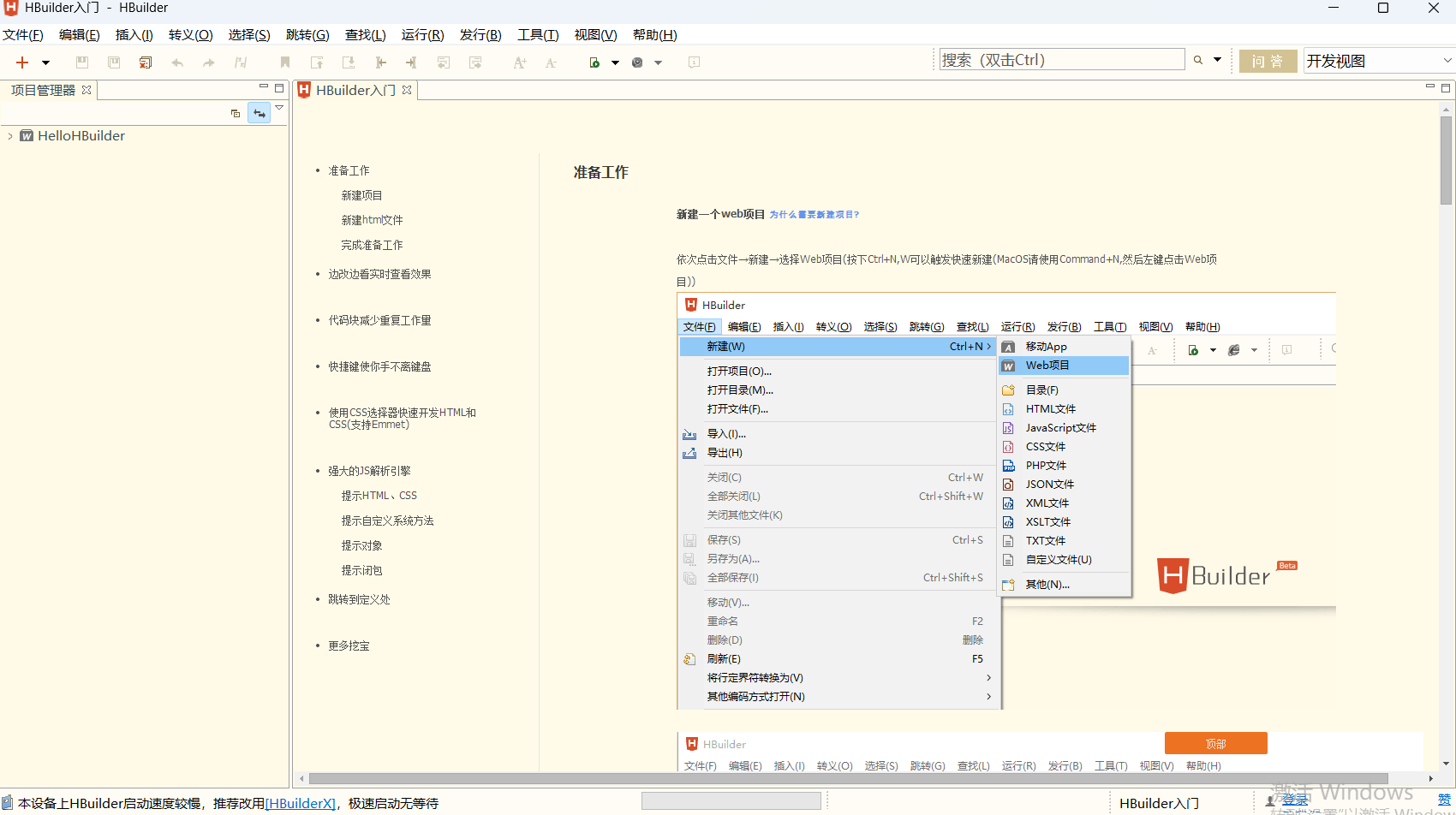Open the run in browser dropdown arrow
1456x815 pixels.
[x=615, y=62]
